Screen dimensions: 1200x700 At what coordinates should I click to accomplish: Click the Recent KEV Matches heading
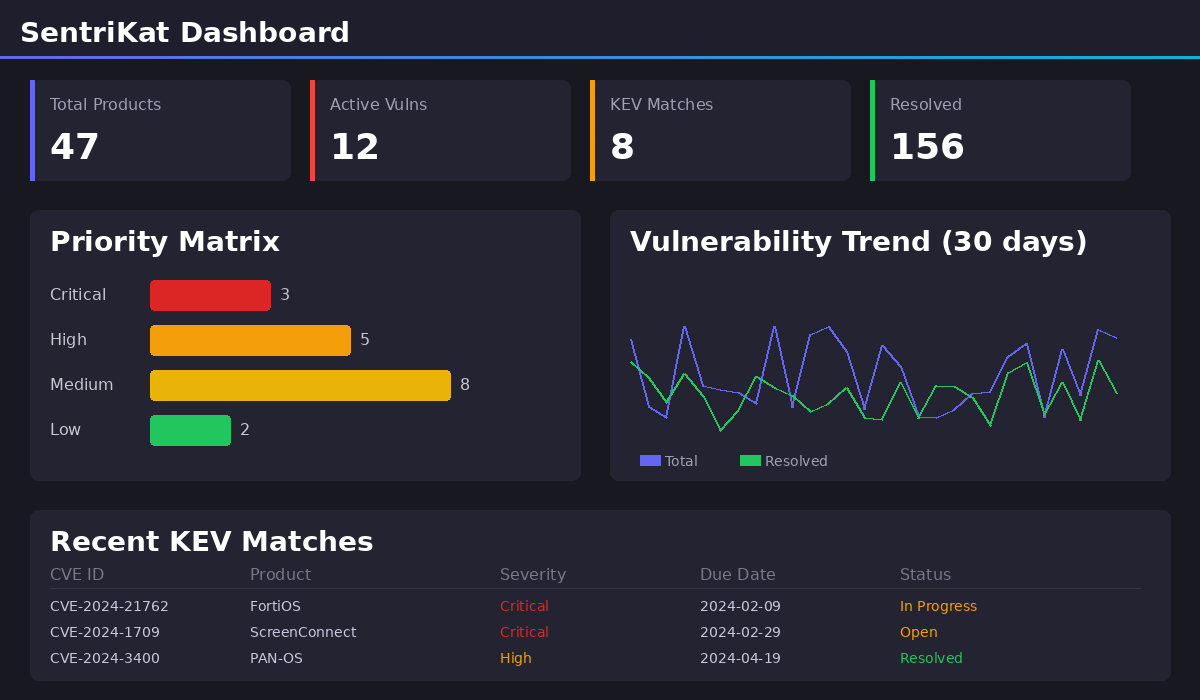pos(211,542)
